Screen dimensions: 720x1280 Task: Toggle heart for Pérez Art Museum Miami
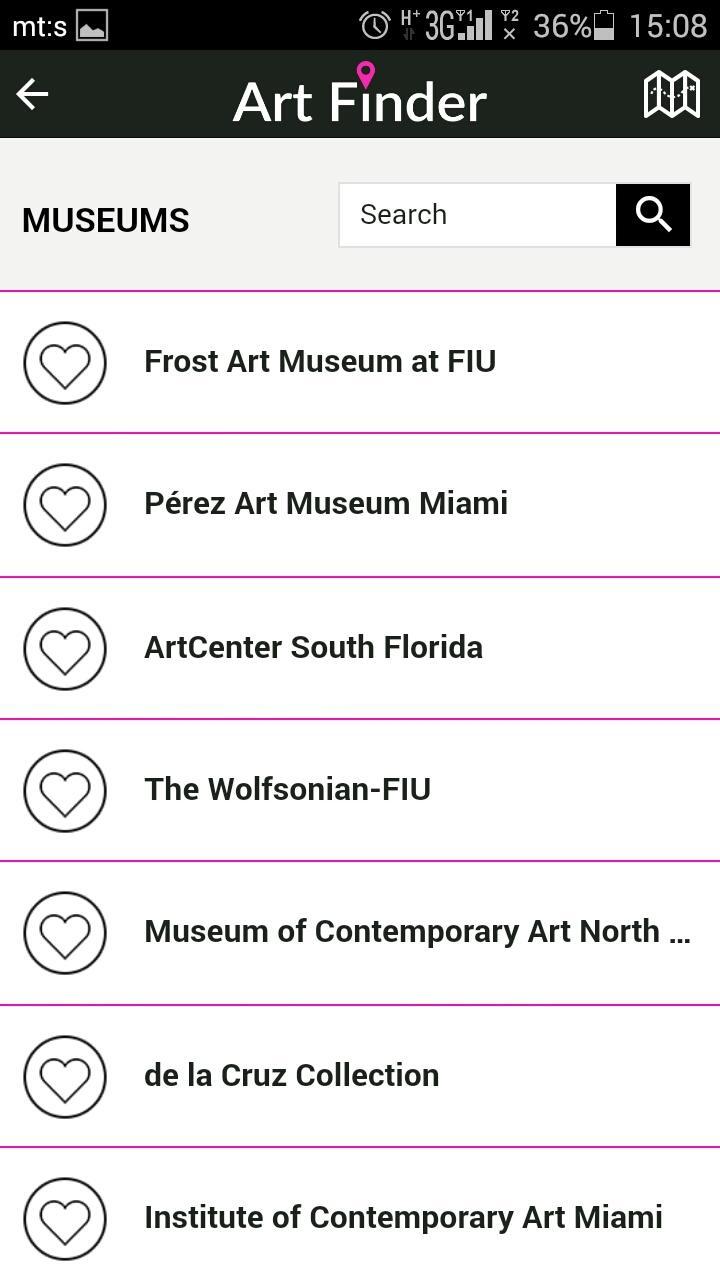coord(65,505)
